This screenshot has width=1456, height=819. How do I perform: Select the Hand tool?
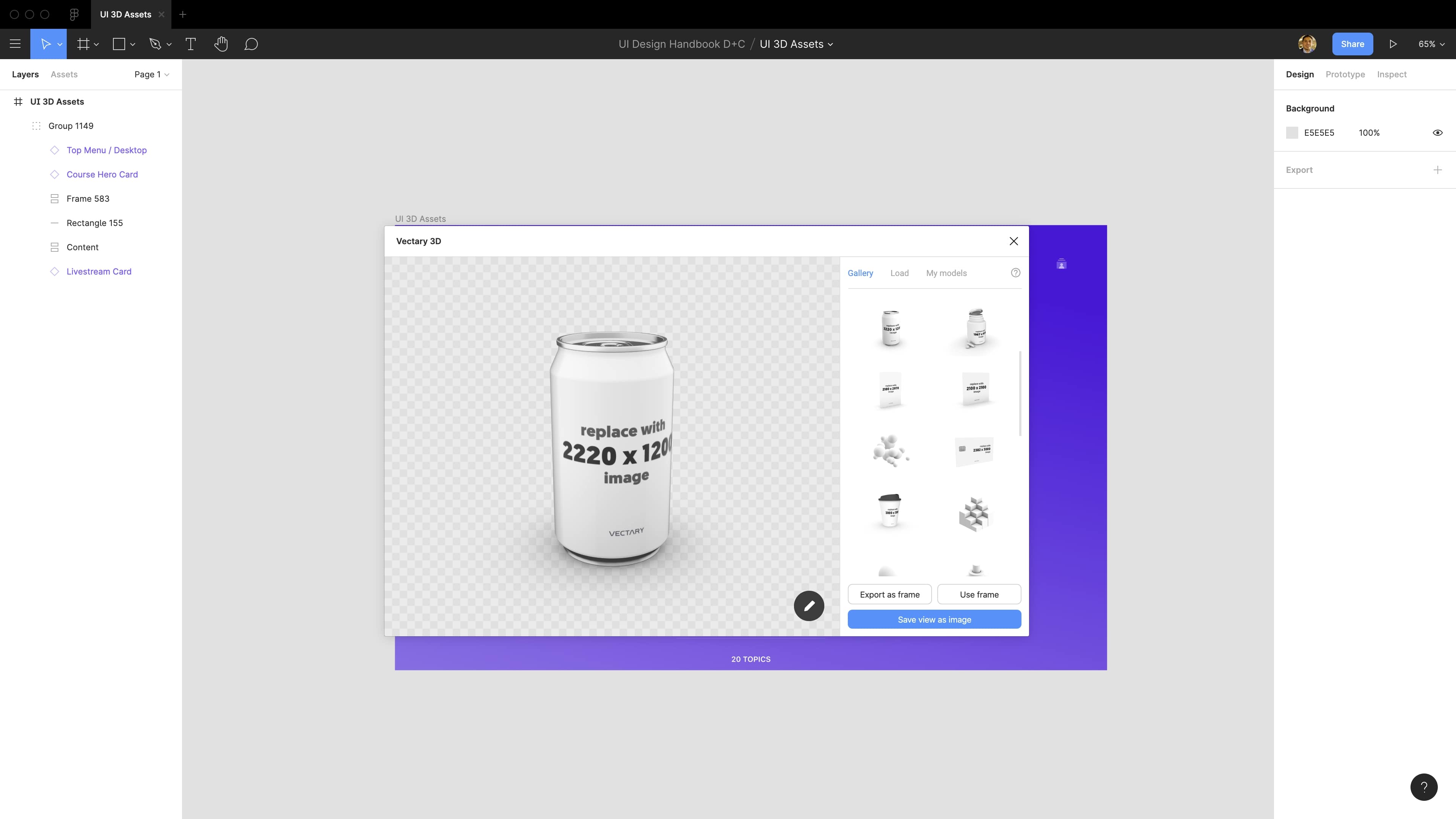pos(221,44)
